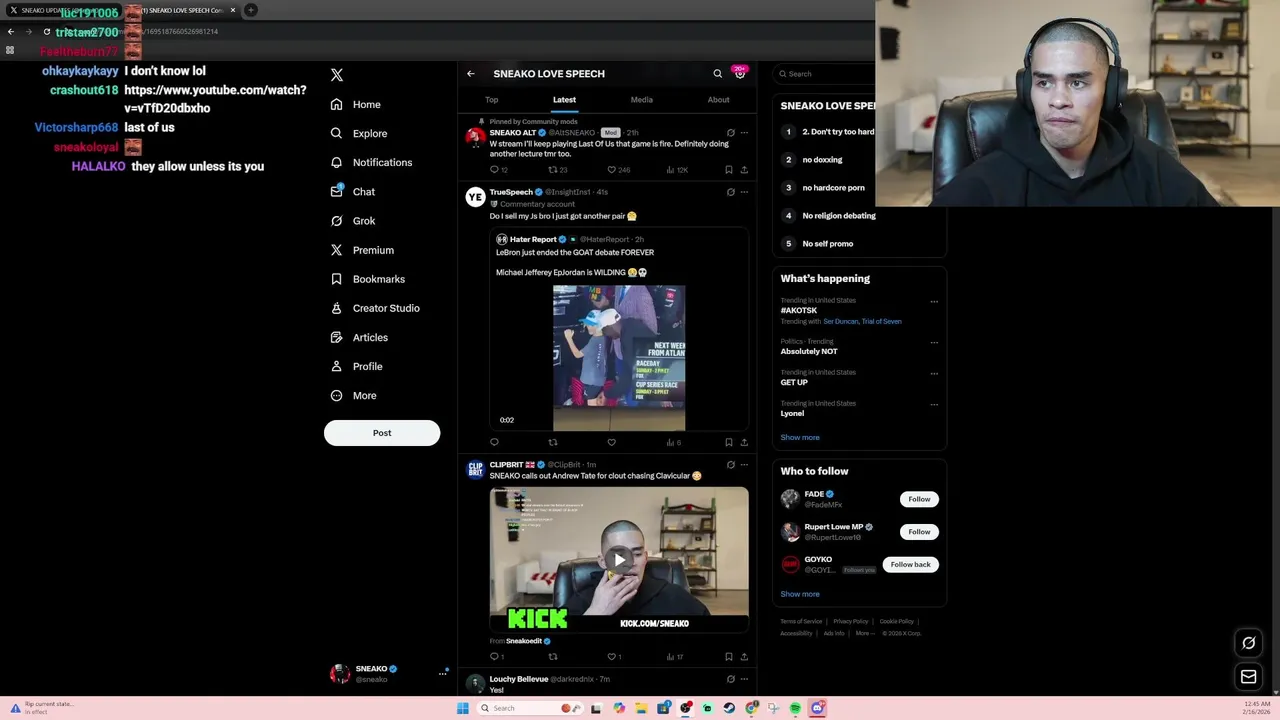Open options for Absolutely NOT trend
This screenshot has width=1280, height=720.
tap(934, 342)
